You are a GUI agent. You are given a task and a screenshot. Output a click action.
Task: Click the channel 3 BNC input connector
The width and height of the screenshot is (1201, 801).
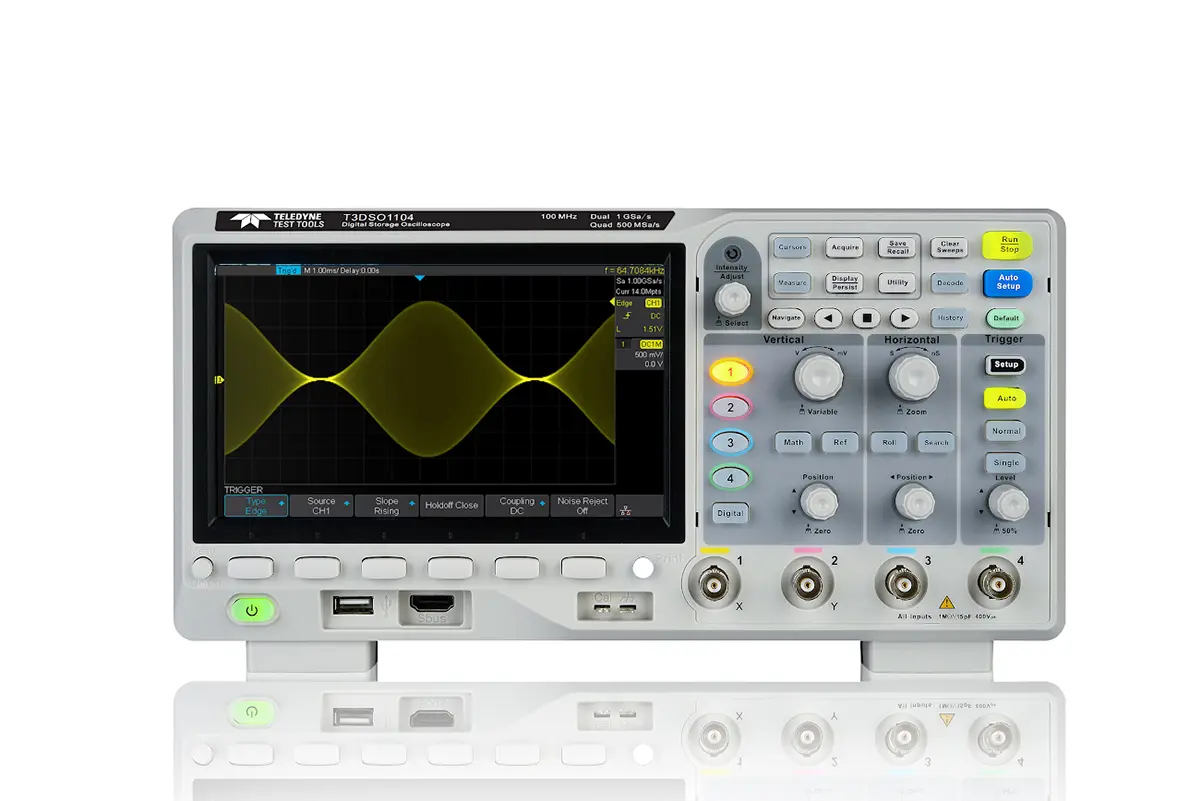899,583
